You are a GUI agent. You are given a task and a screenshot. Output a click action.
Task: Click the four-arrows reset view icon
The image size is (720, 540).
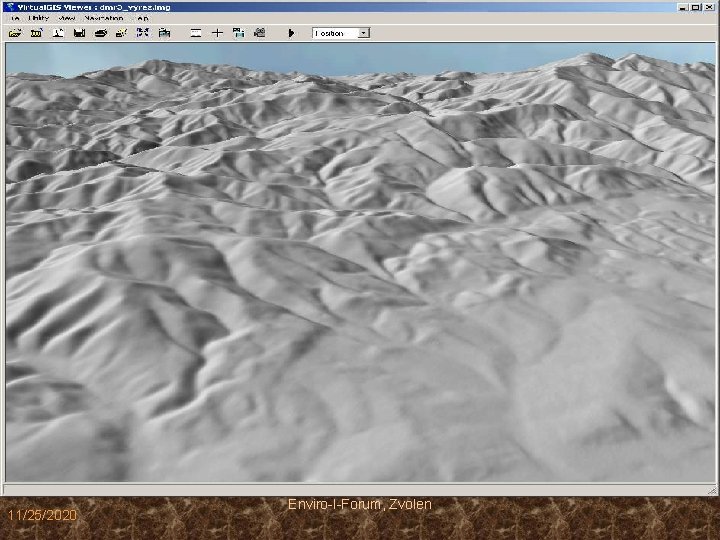coord(143,33)
